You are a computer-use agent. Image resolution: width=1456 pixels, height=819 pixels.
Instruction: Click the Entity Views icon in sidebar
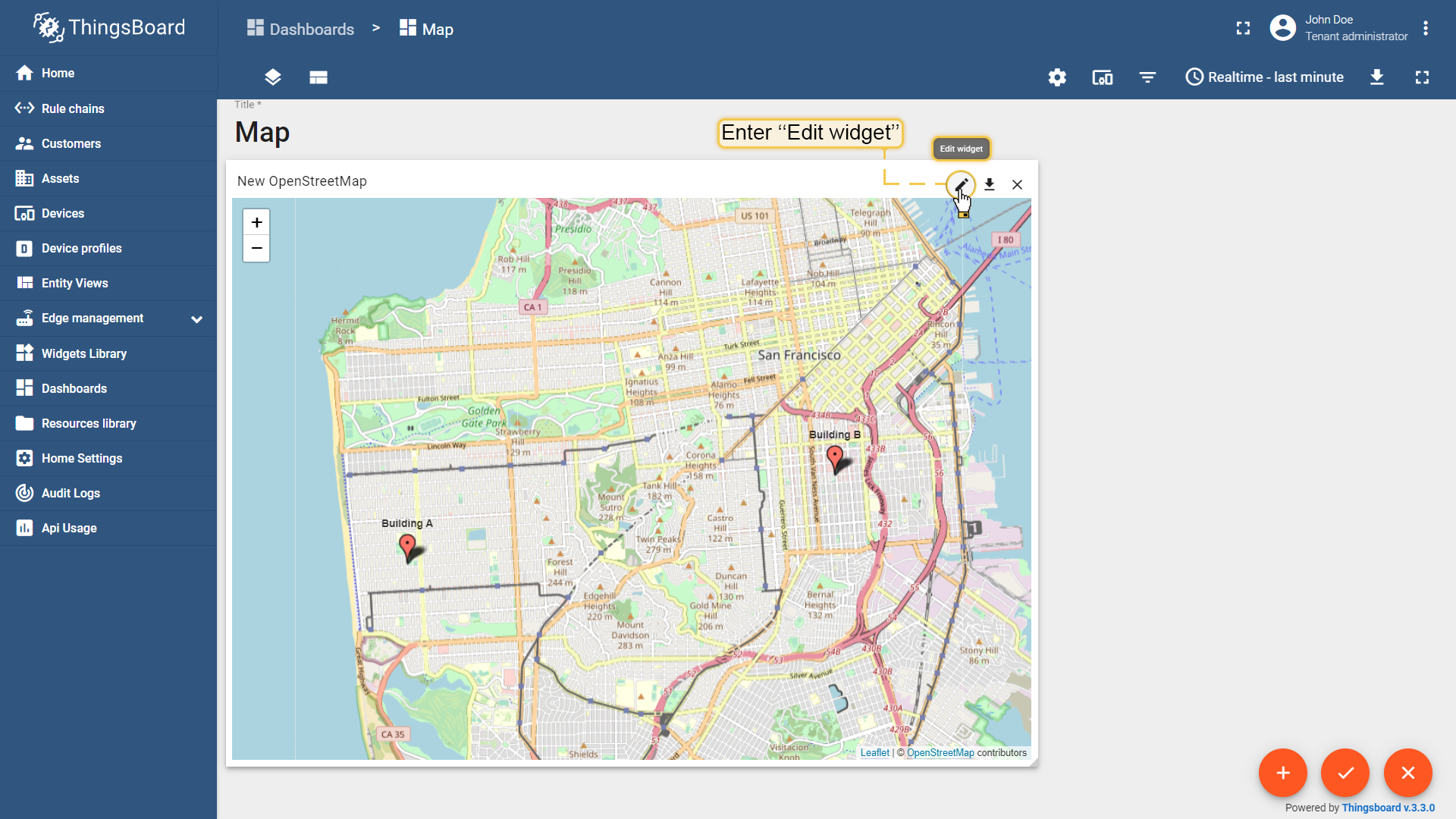coord(24,283)
